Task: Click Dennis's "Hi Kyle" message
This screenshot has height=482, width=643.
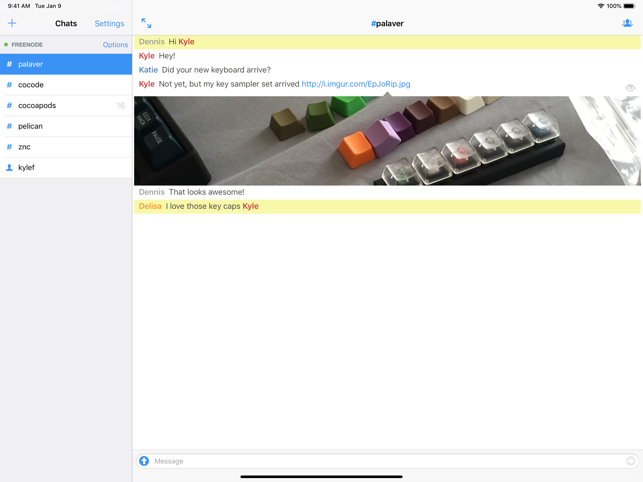Action: point(387,42)
